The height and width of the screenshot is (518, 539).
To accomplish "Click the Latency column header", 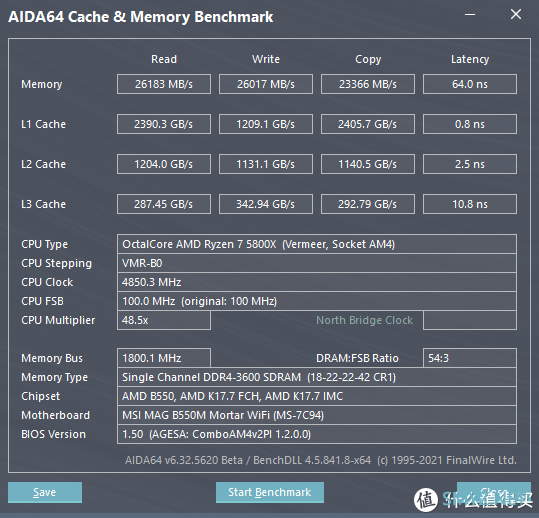I will point(470,59).
